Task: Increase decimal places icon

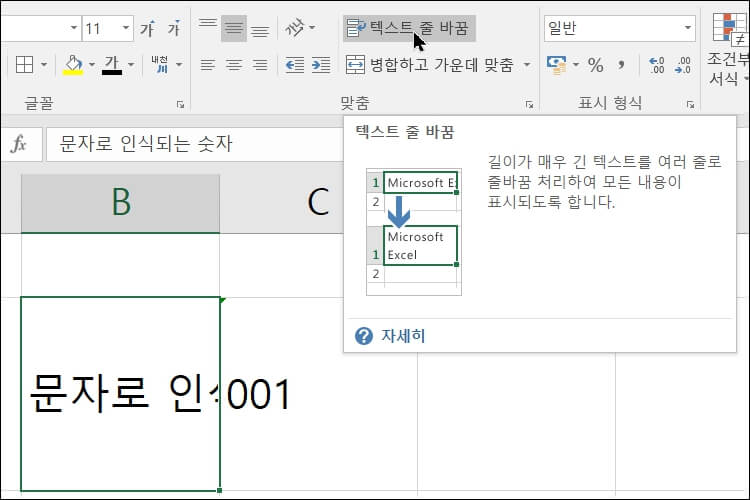Action: 656,65
